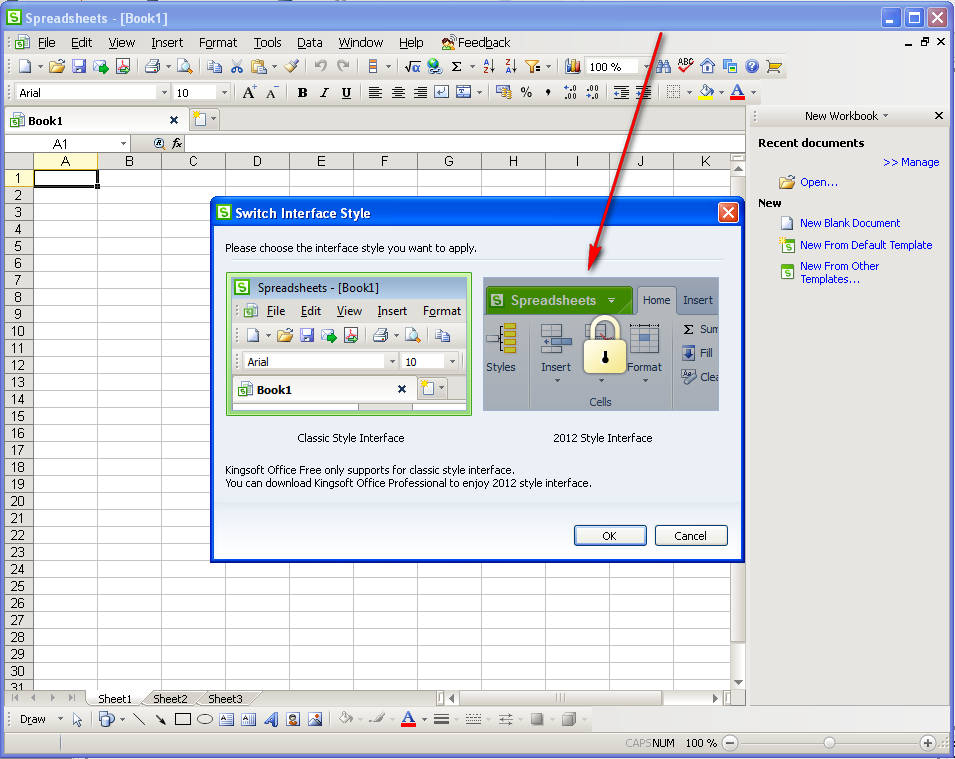Click OK in Switch Interface Style dialog
The height and width of the screenshot is (759, 955).
tap(610, 536)
